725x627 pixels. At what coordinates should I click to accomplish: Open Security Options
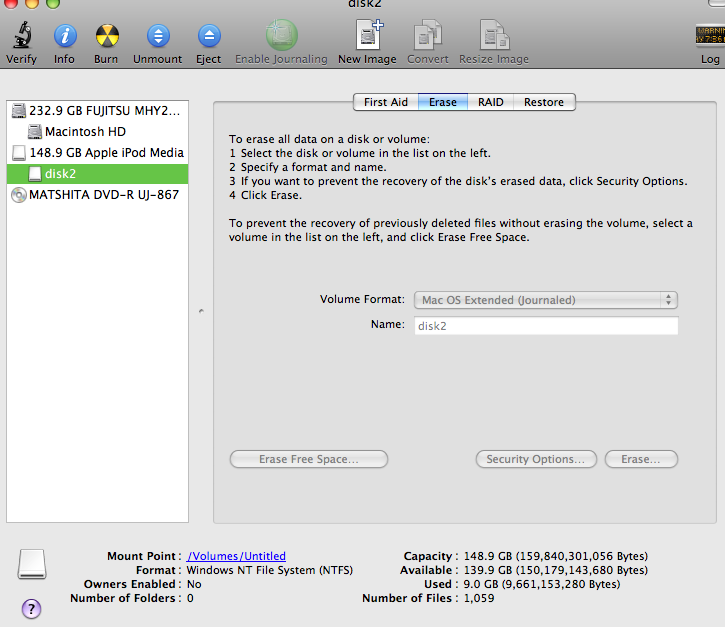click(536, 459)
